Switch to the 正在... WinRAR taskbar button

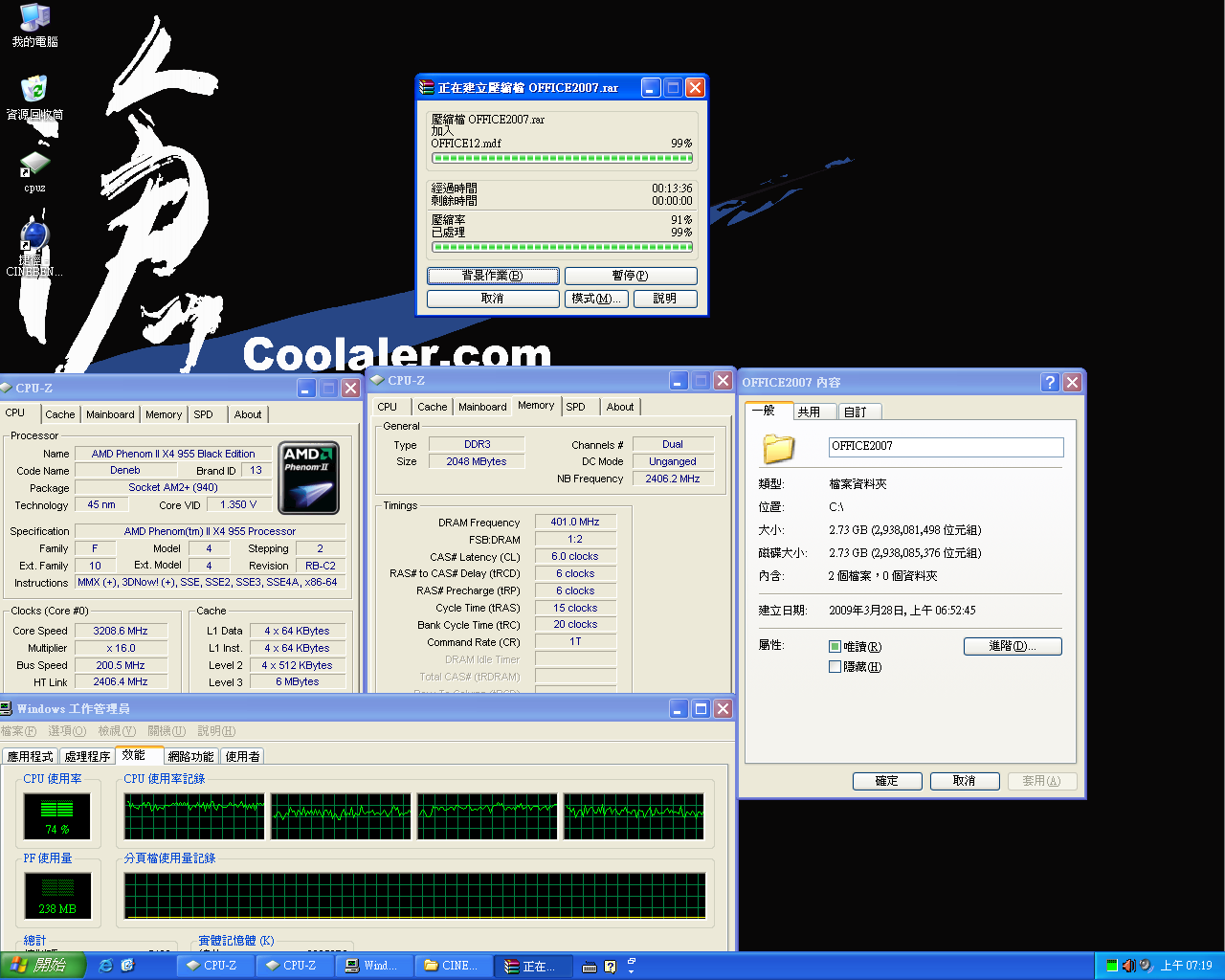[535, 966]
